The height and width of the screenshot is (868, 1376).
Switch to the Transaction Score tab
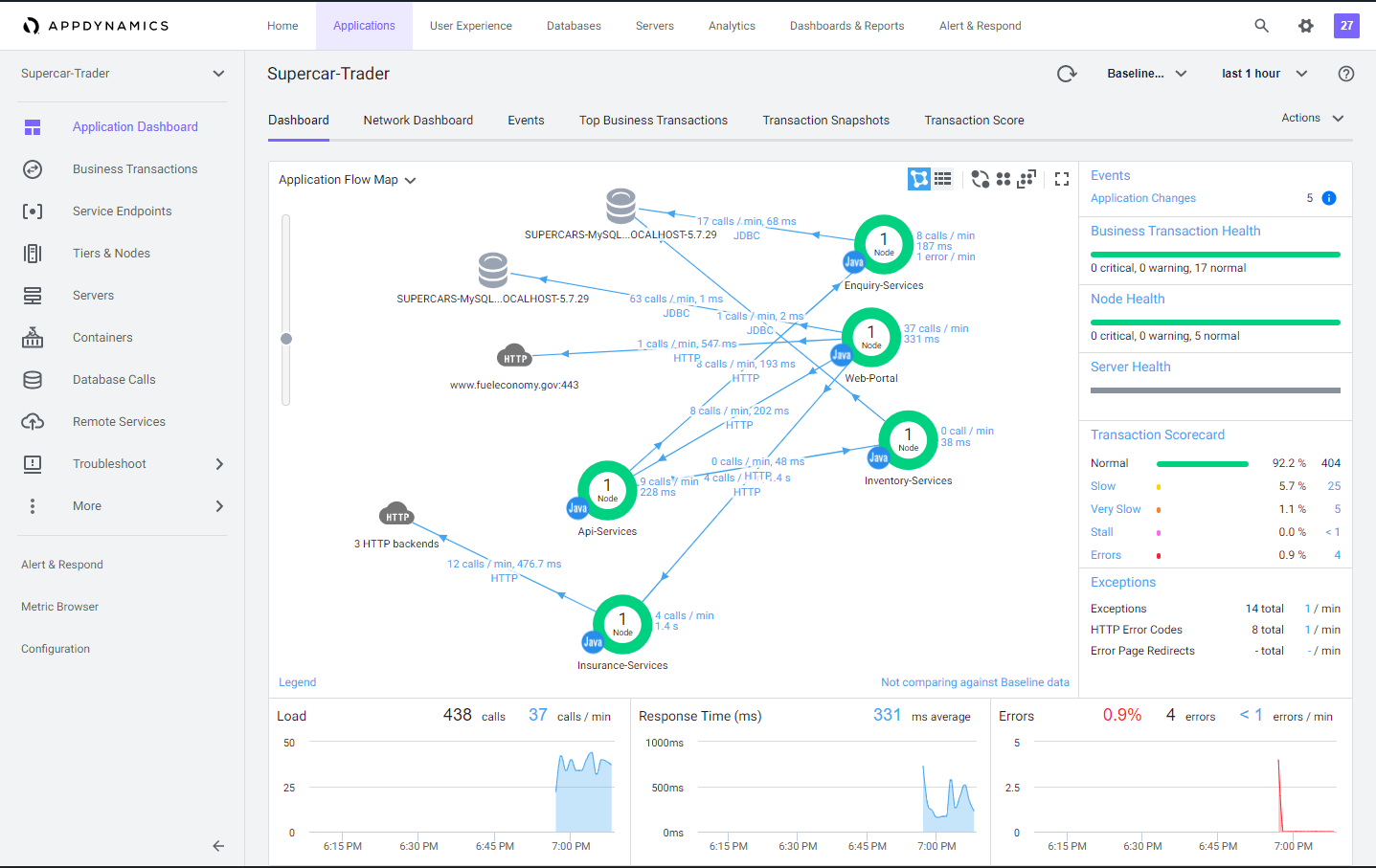974,121
